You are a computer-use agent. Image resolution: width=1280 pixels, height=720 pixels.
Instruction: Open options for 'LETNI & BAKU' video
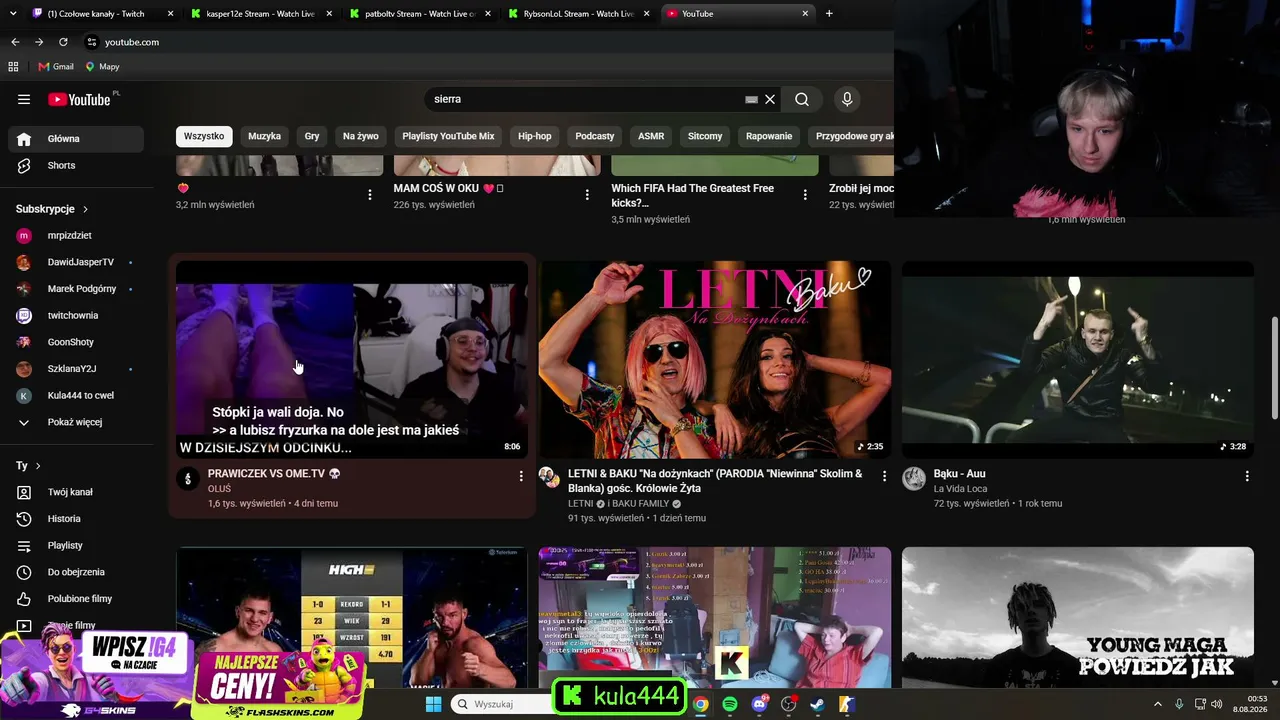point(884,477)
